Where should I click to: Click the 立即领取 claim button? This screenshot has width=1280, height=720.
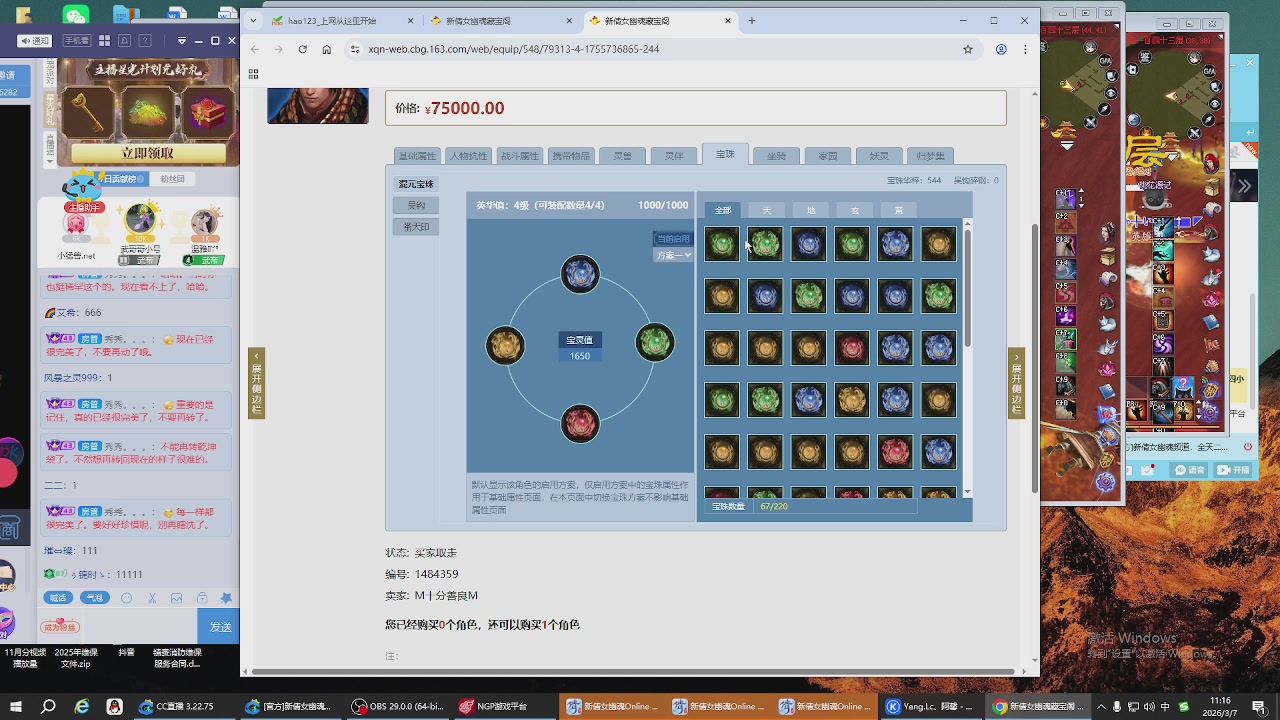click(x=147, y=153)
